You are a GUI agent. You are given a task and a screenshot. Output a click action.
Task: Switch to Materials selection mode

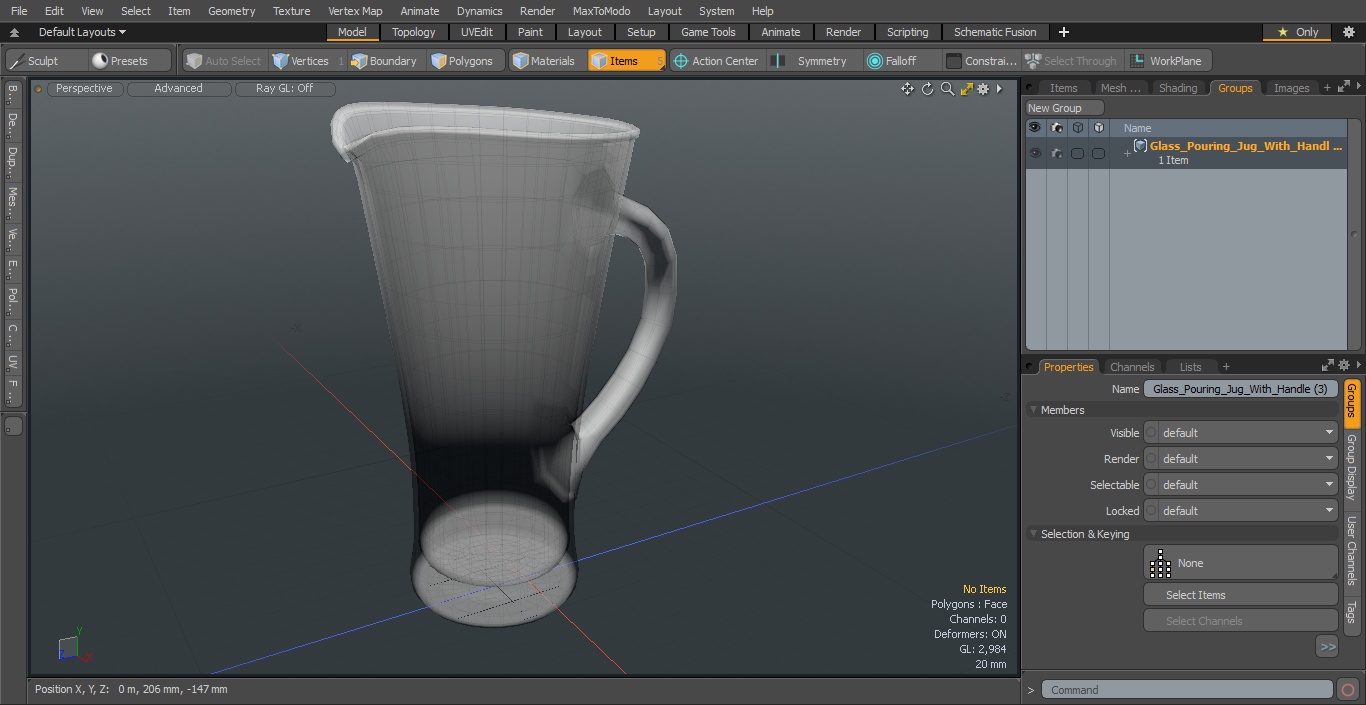pyautogui.click(x=544, y=61)
